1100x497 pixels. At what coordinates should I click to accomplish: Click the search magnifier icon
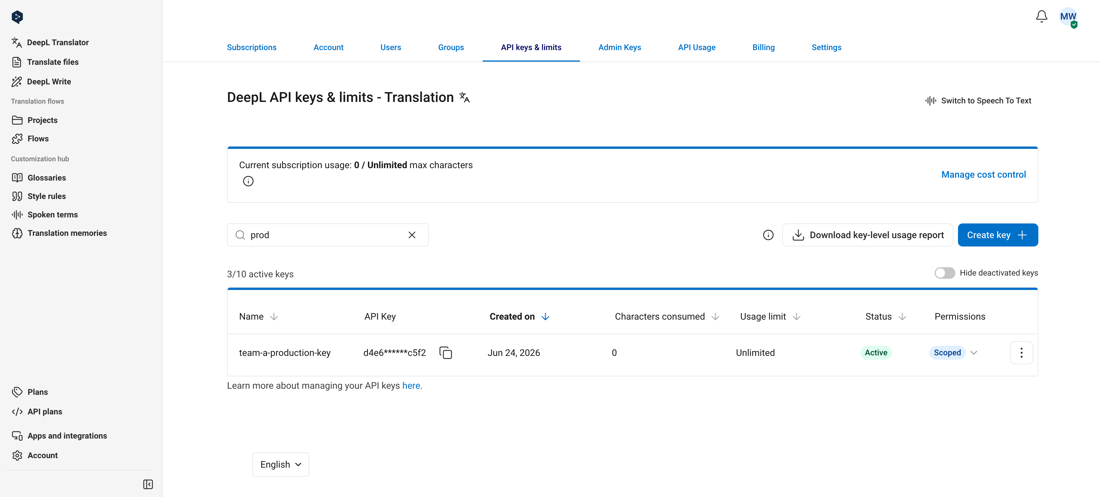pos(240,235)
